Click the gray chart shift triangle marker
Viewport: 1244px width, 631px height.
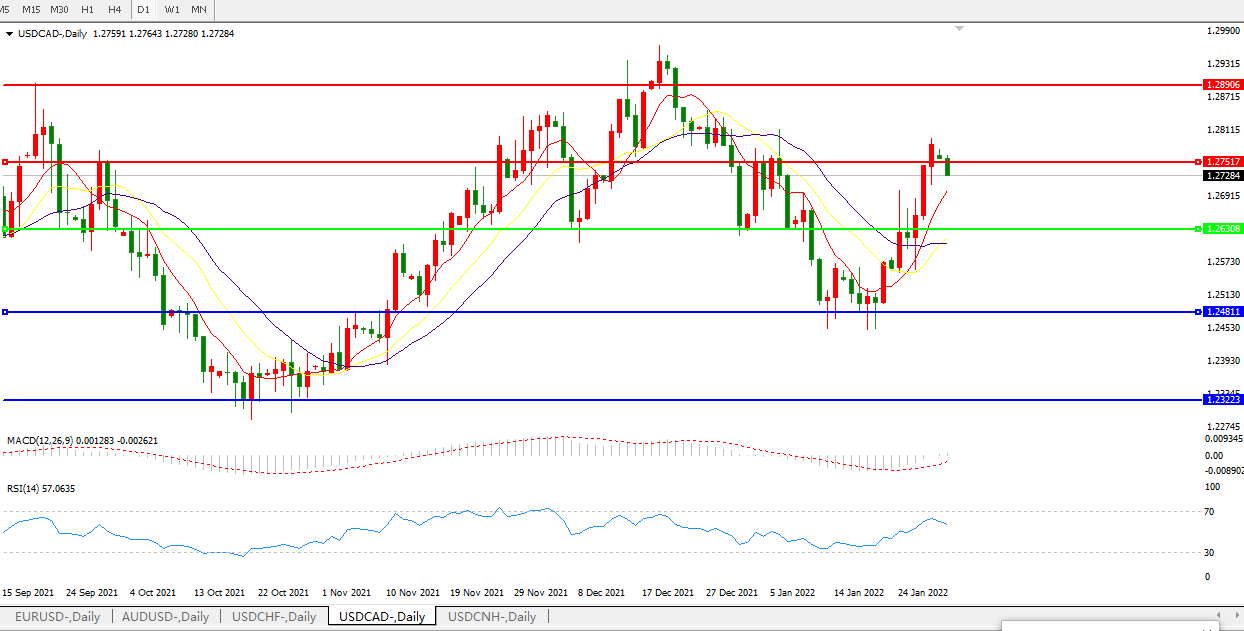pos(959,29)
